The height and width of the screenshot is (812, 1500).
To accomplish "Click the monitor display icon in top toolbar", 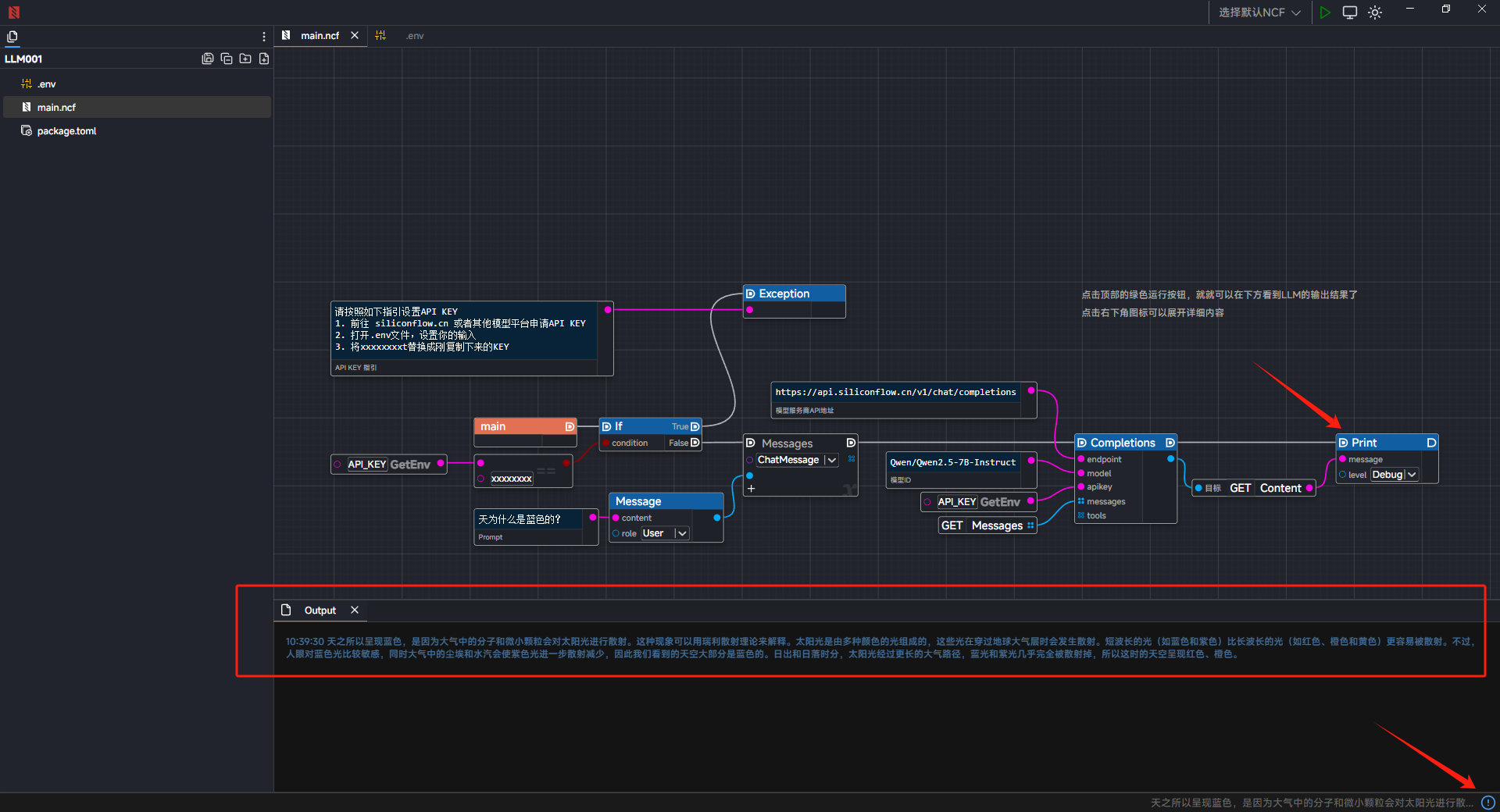I will (x=1349, y=12).
